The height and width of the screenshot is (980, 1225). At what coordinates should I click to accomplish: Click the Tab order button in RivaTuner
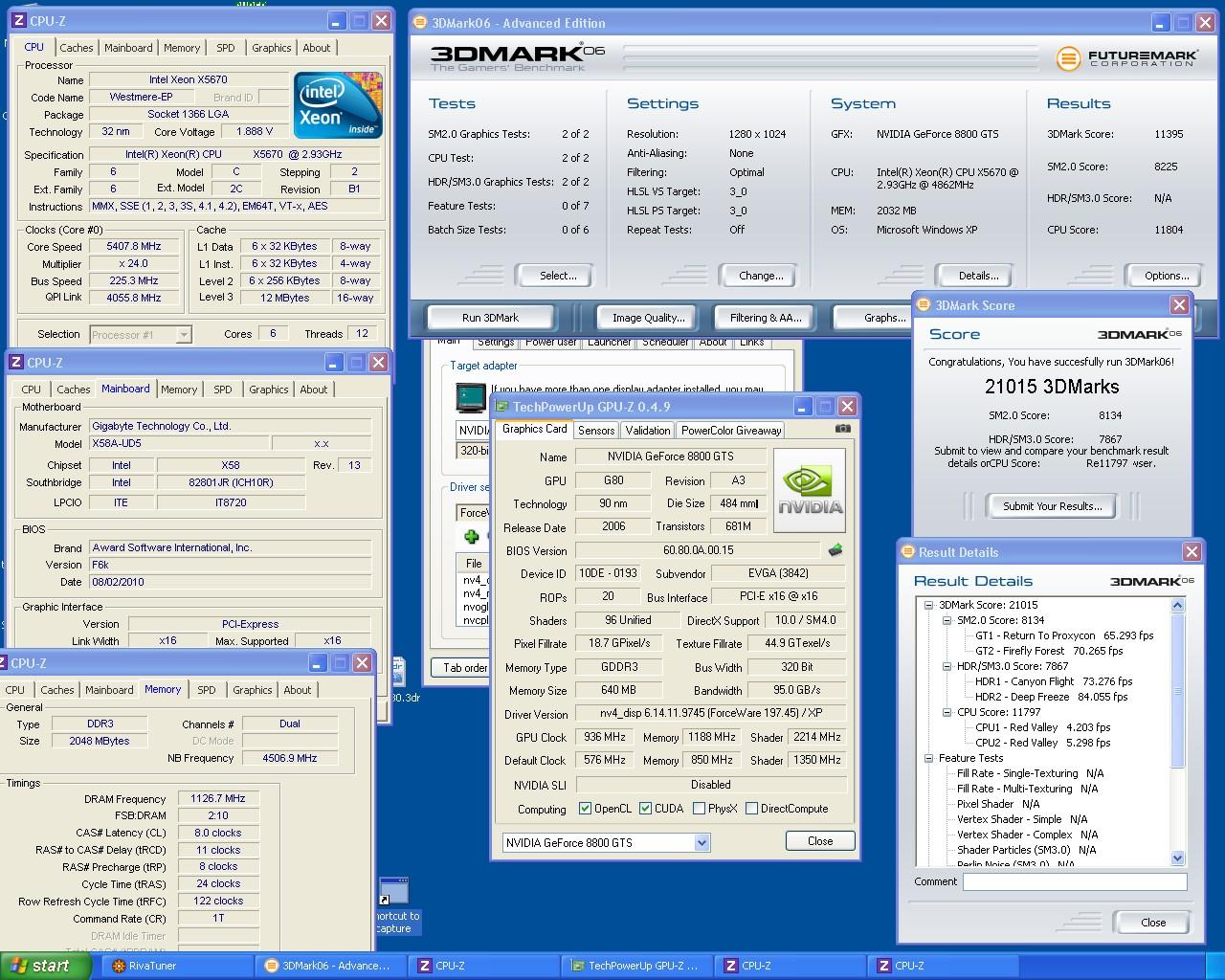click(464, 668)
